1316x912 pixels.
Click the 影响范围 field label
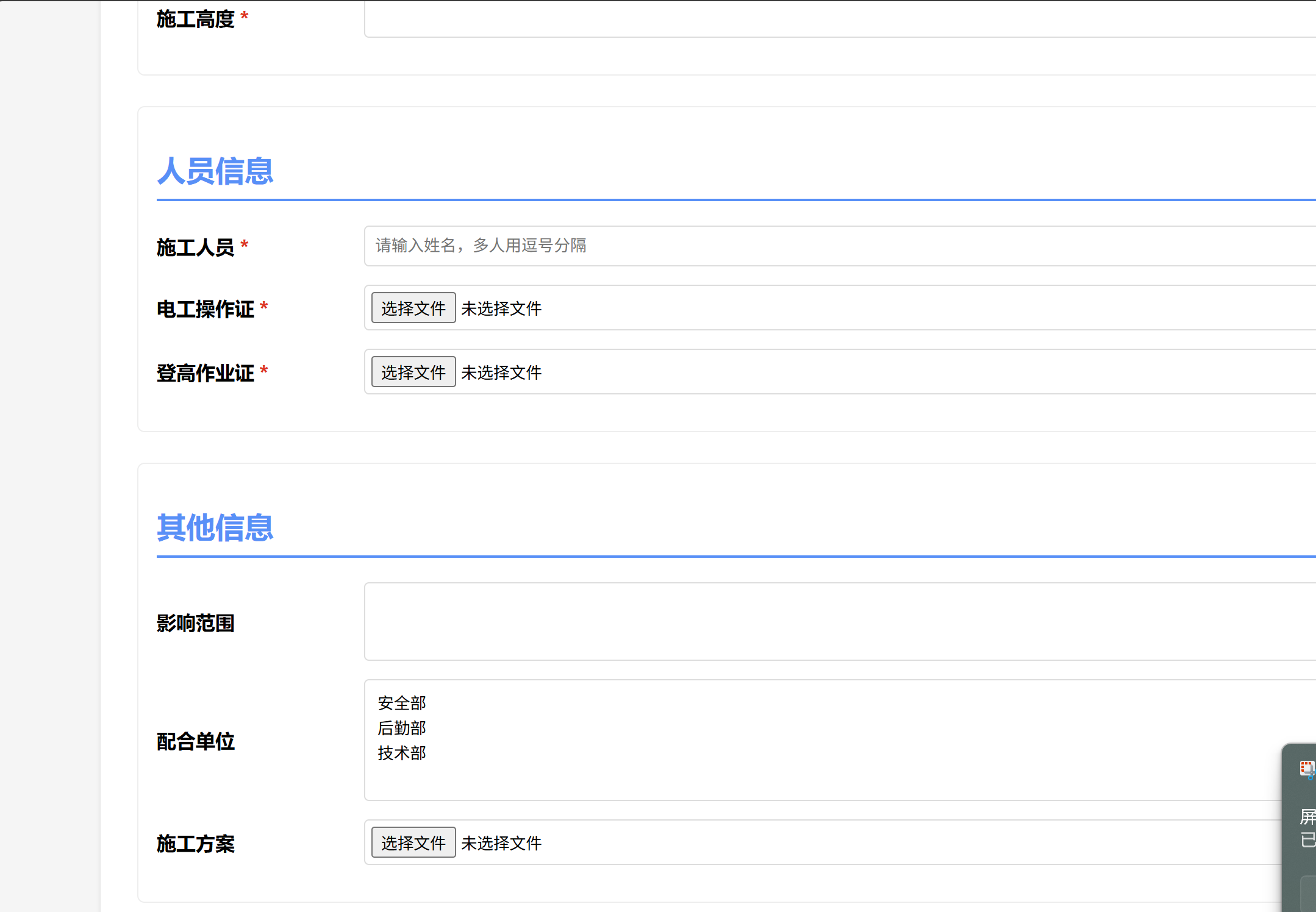coord(195,623)
